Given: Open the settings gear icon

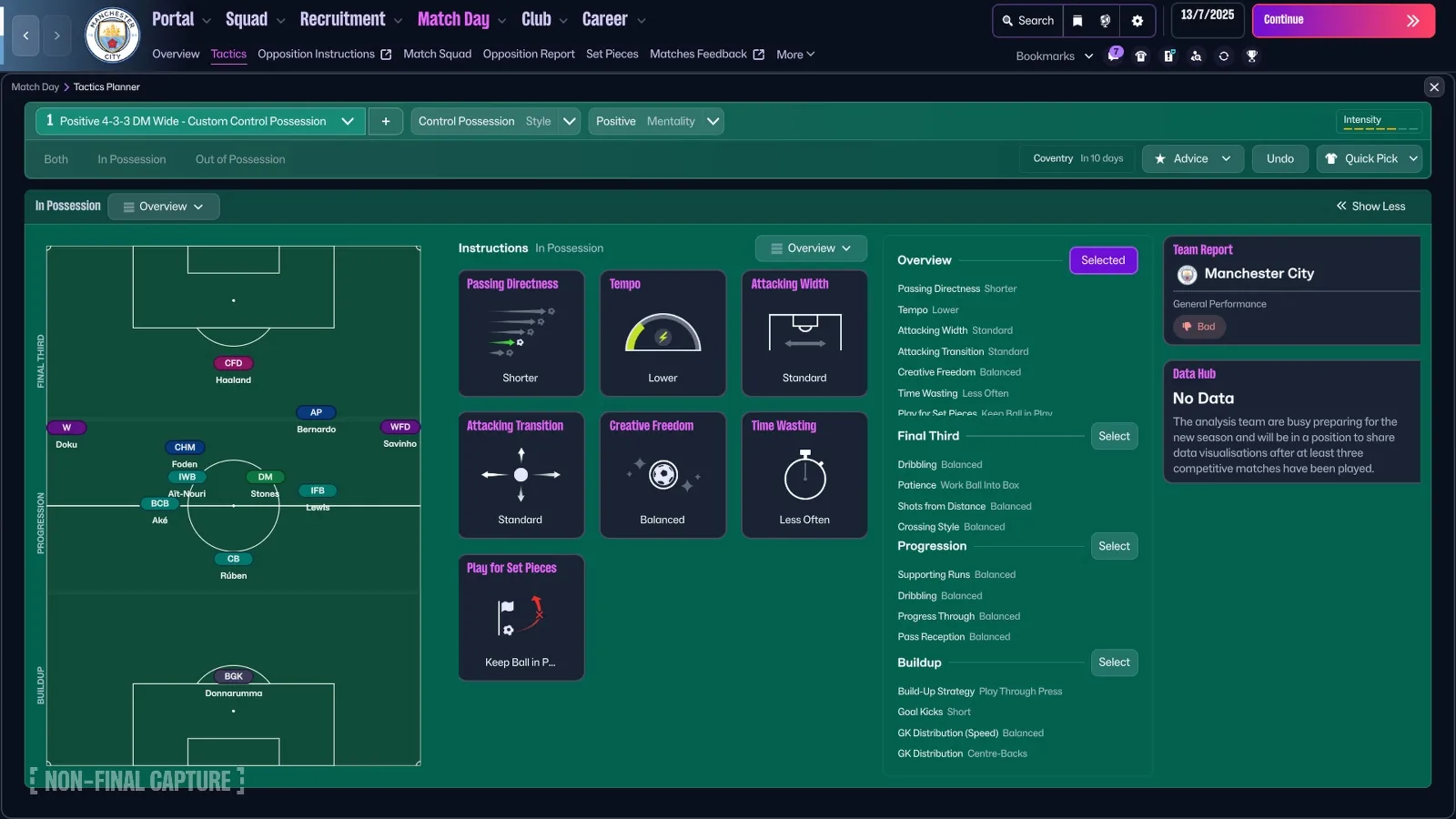Looking at the screenshot, I should pyautogui.click(x=1137, y=21).
